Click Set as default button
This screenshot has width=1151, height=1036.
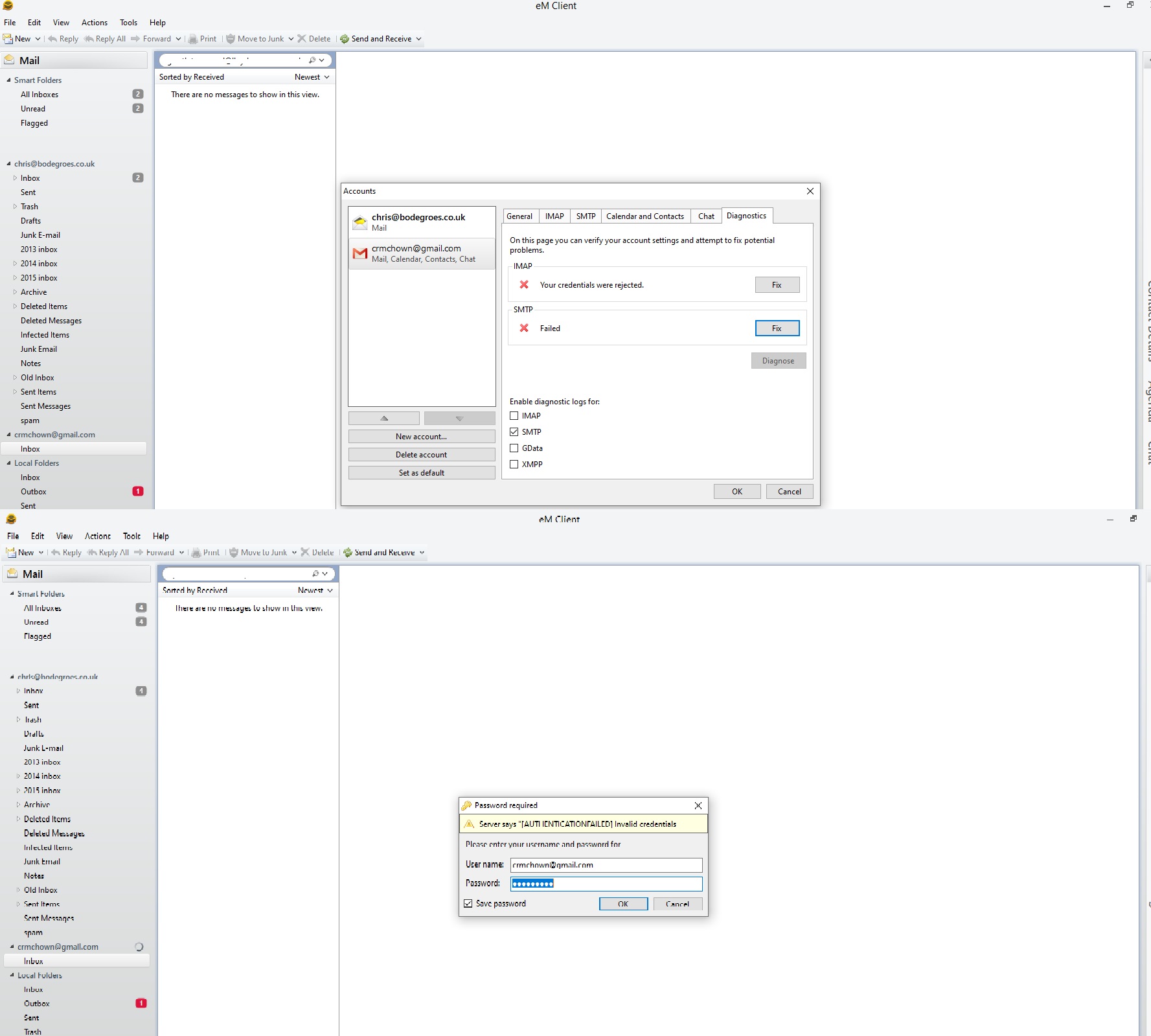422,473
